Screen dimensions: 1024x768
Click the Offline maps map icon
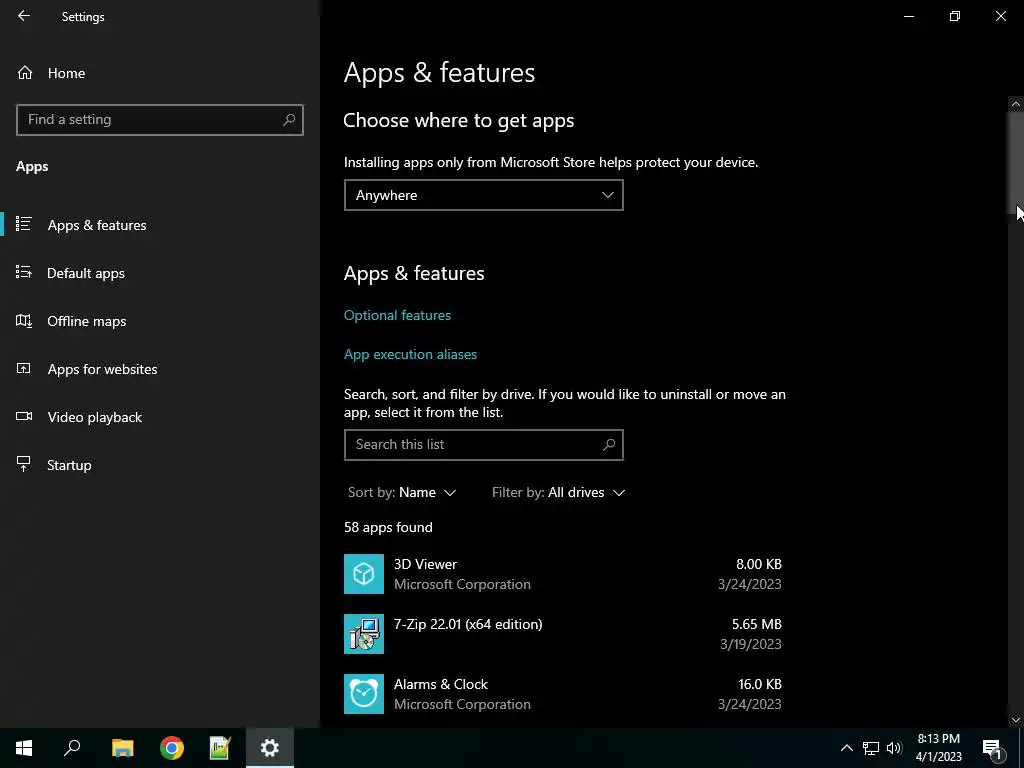[24, 321]
